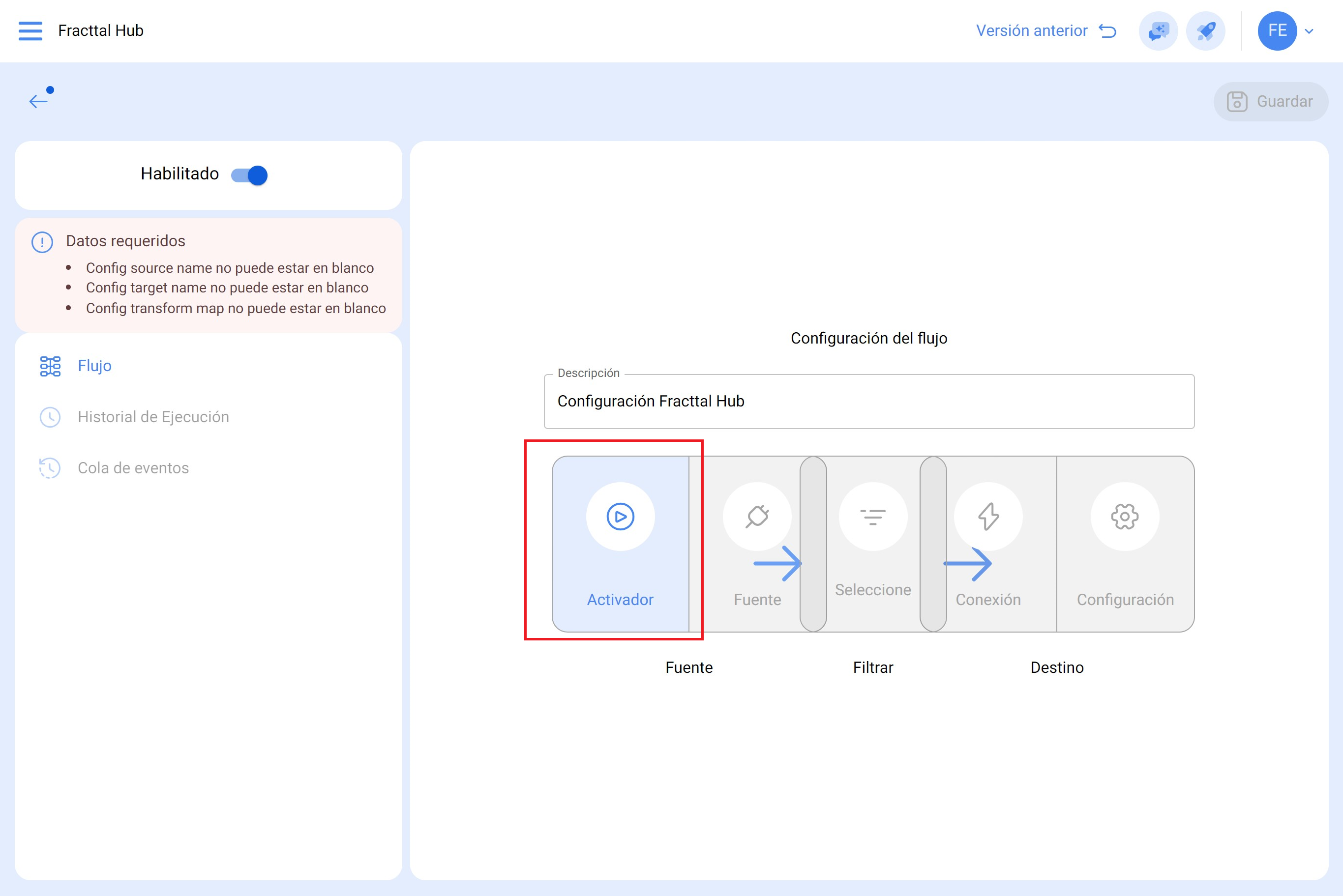Click the Datos requeridos heading
The image size is (1343, 896).
(x=125, y=241)
